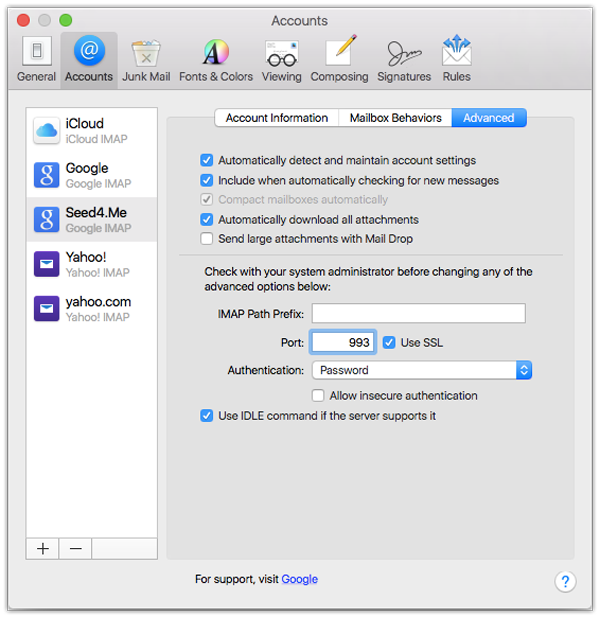Enable allow insecure authentication
The image size is (600, 617).
click(x=318, y=395)
